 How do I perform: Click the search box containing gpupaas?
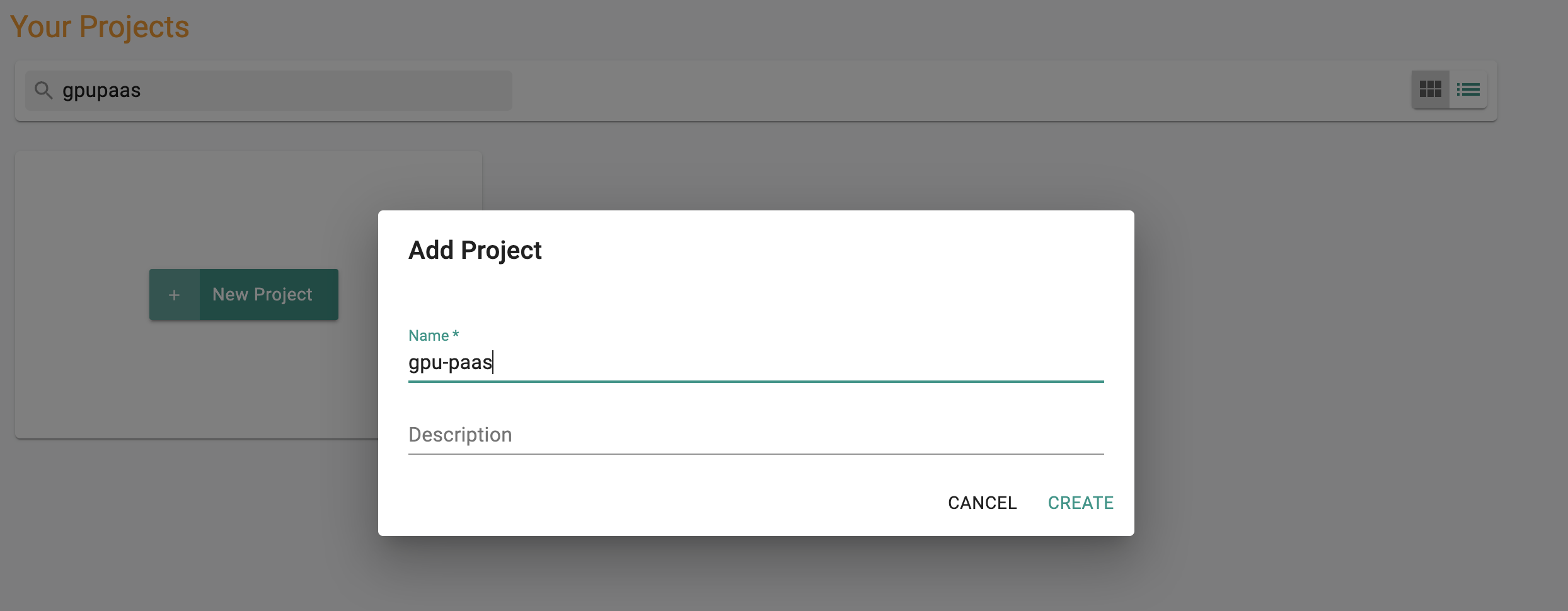(x=268, y=90)
